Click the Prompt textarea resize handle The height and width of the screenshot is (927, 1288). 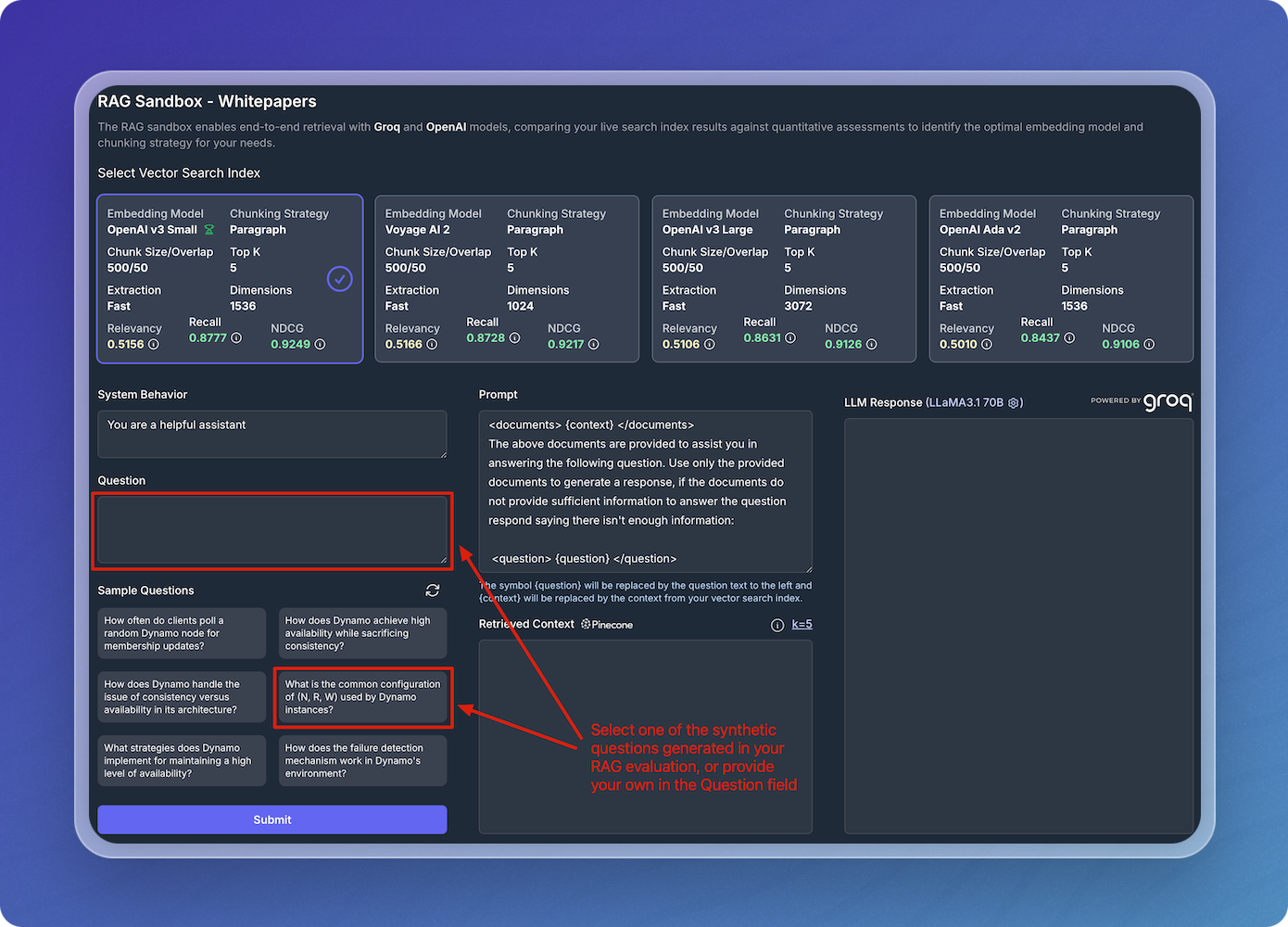[x=808, y=568]
